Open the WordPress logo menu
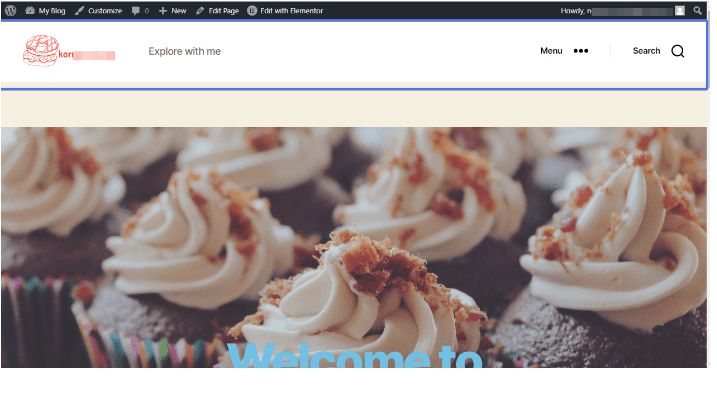 pyautogui.click(x=11, y=11)
